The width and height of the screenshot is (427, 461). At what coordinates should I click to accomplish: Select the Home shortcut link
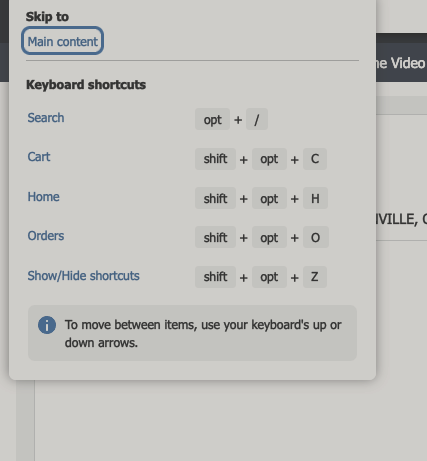(43, 197)
